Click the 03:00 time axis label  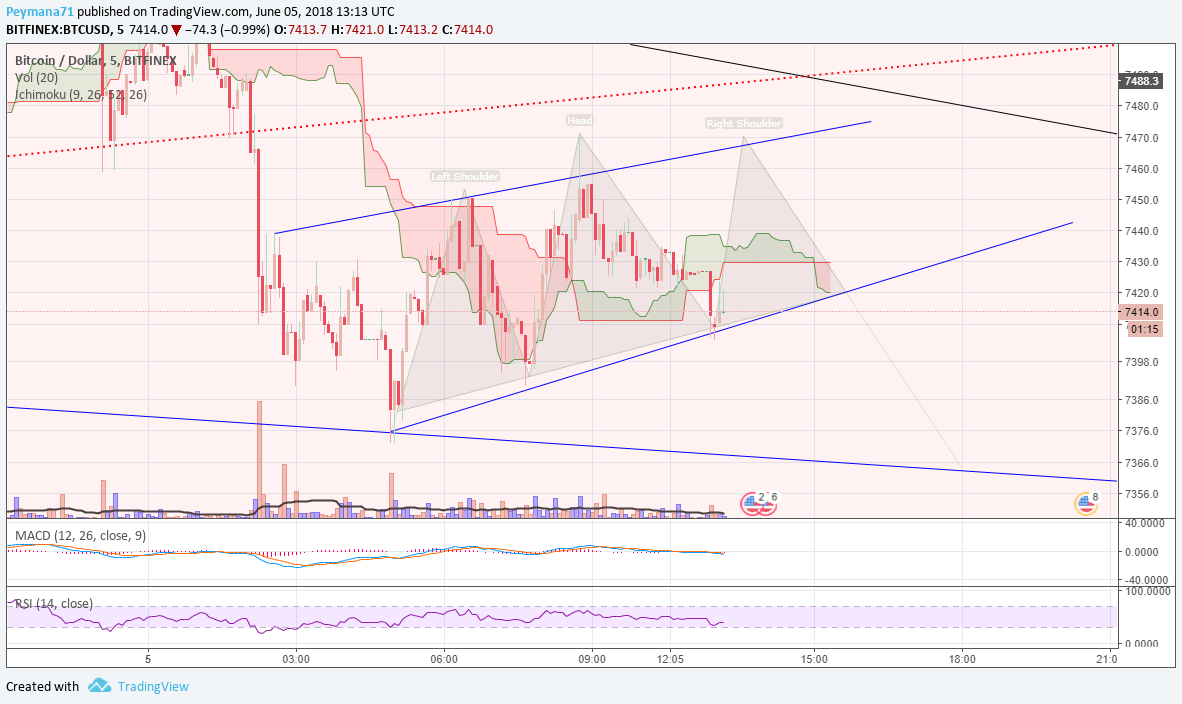[x=296, y=660]
